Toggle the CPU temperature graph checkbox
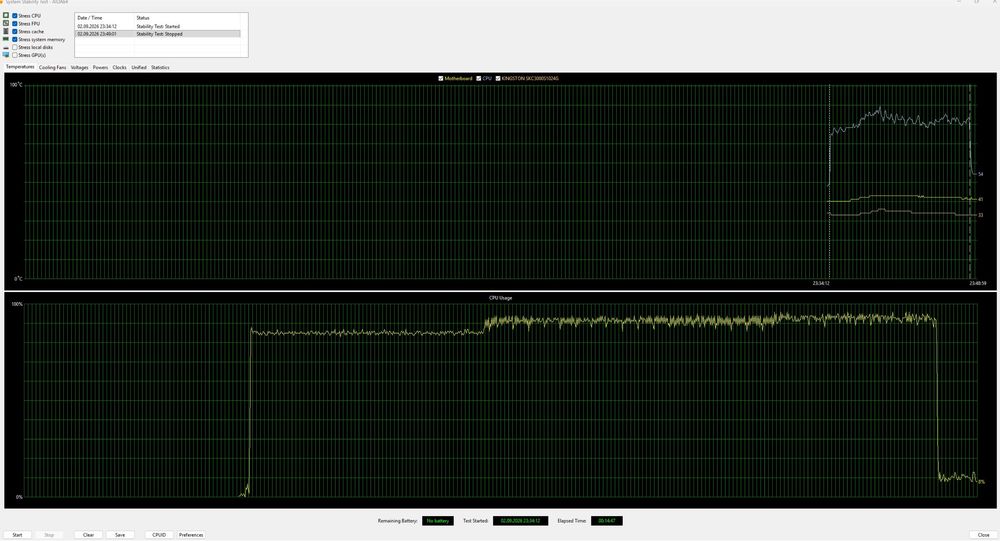 pyautogui.click(x=479, y=78)
